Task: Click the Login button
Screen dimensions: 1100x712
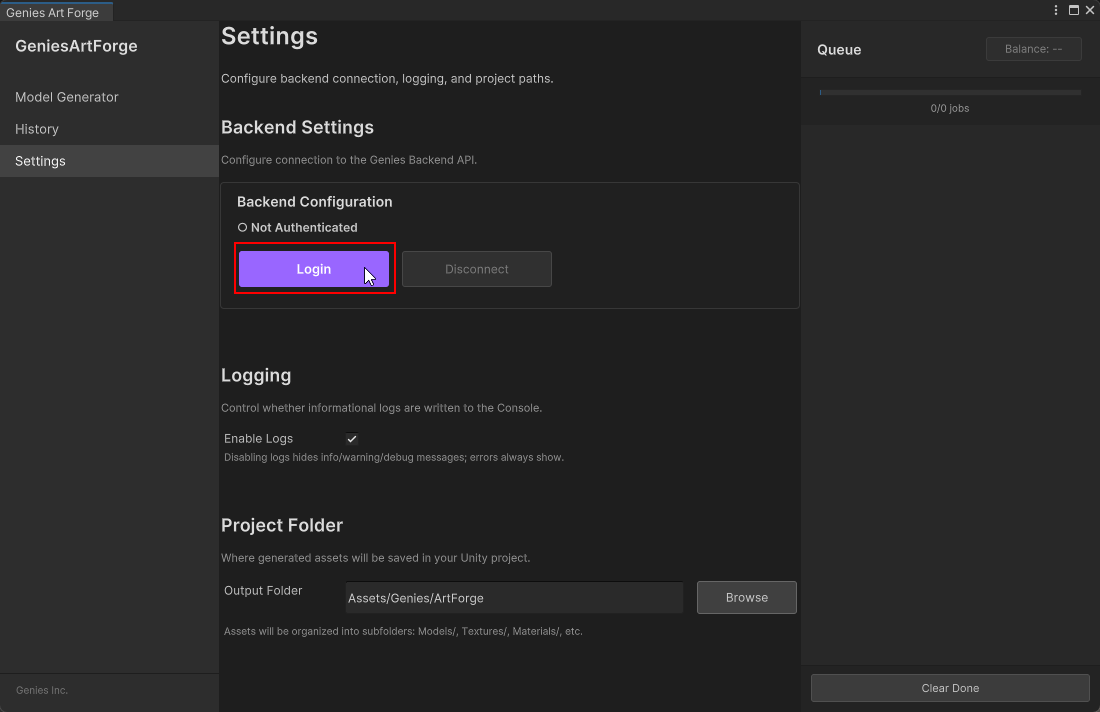Action: [x=313, y=268]
